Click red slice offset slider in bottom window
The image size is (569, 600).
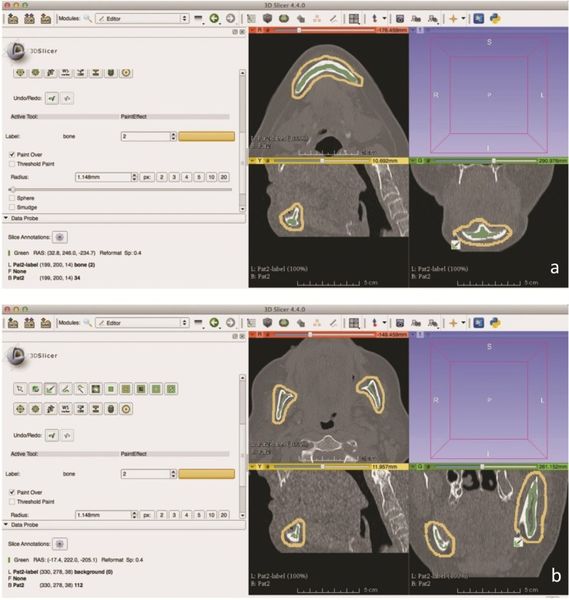tap(323, 334)
